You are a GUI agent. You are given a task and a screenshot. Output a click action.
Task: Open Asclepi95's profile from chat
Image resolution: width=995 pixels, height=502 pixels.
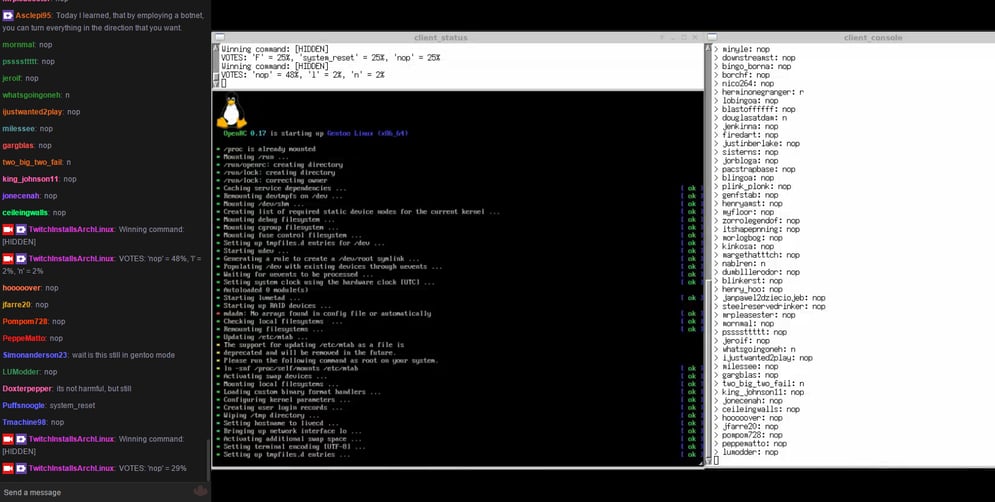coord(33,15)
